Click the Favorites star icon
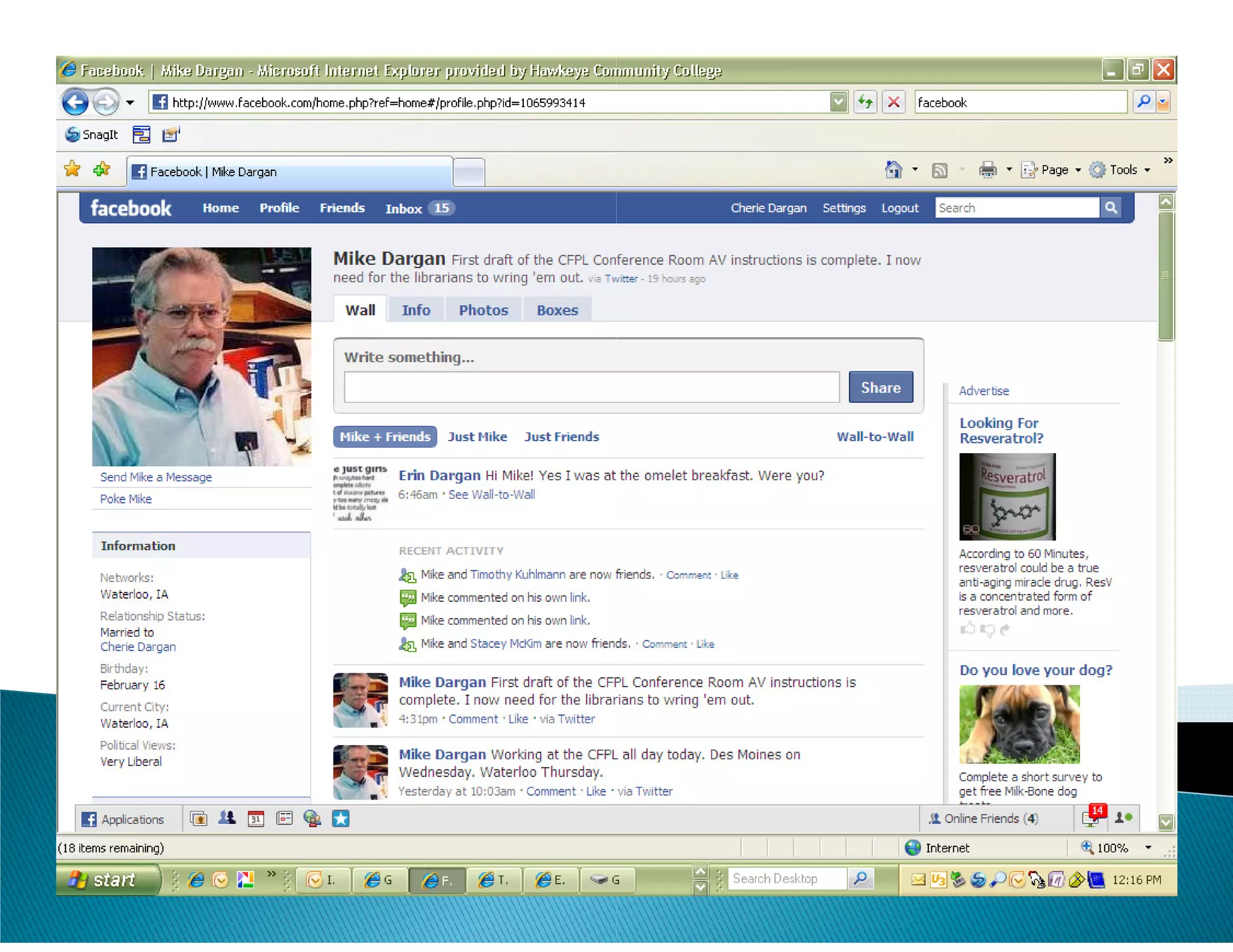The height and width of the screenshot is (952, 1233). click(72, 170)
